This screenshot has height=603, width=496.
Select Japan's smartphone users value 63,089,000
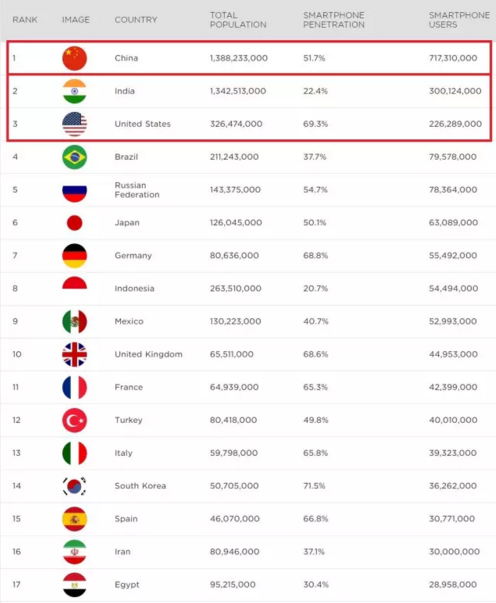click(453, 223)
